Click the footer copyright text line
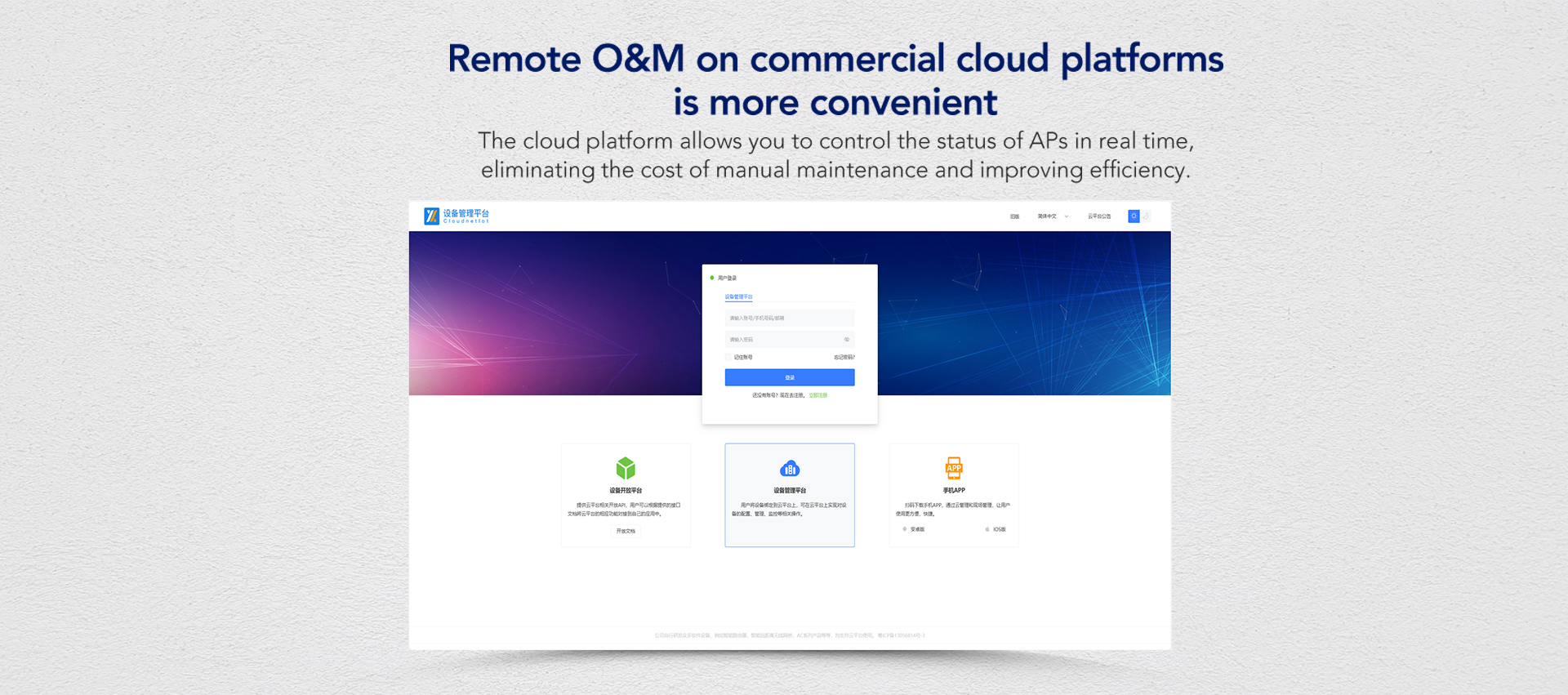 [x=790, y=635]
